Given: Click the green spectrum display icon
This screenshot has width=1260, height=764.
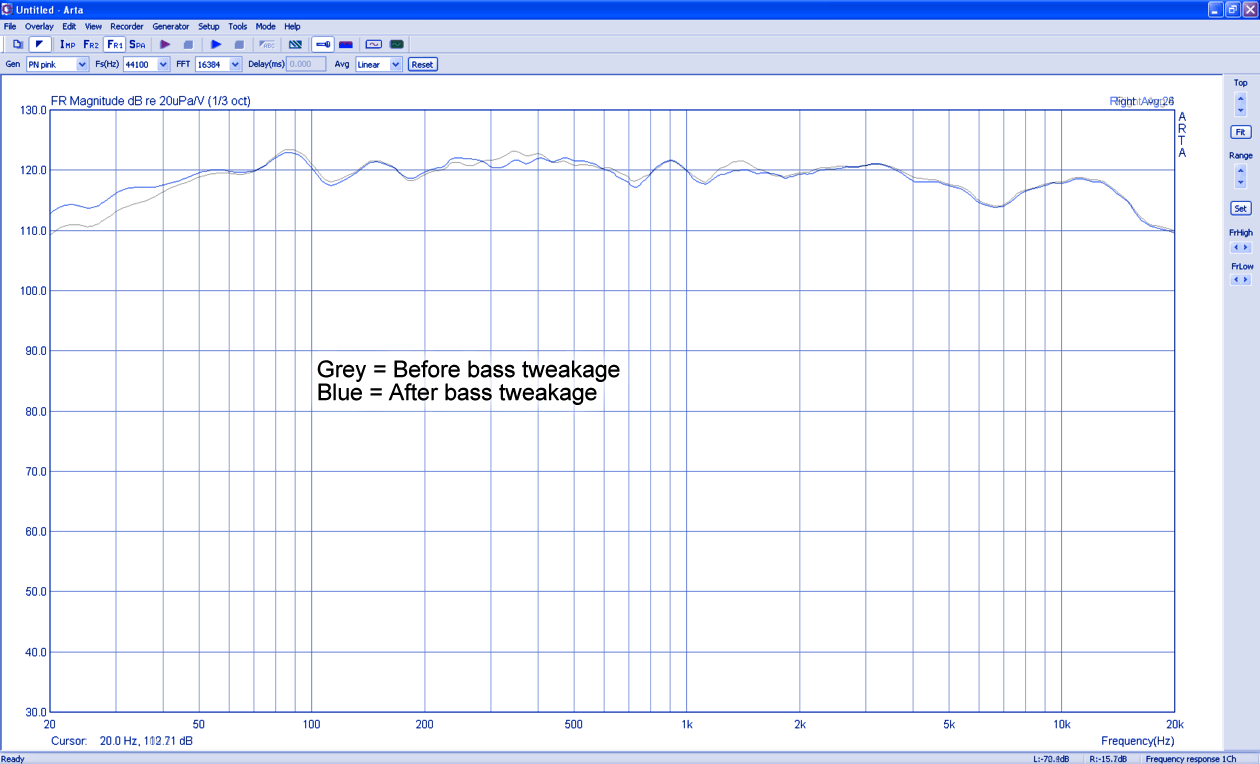Looking at the screenshot, I should click(x=397, y=44).
